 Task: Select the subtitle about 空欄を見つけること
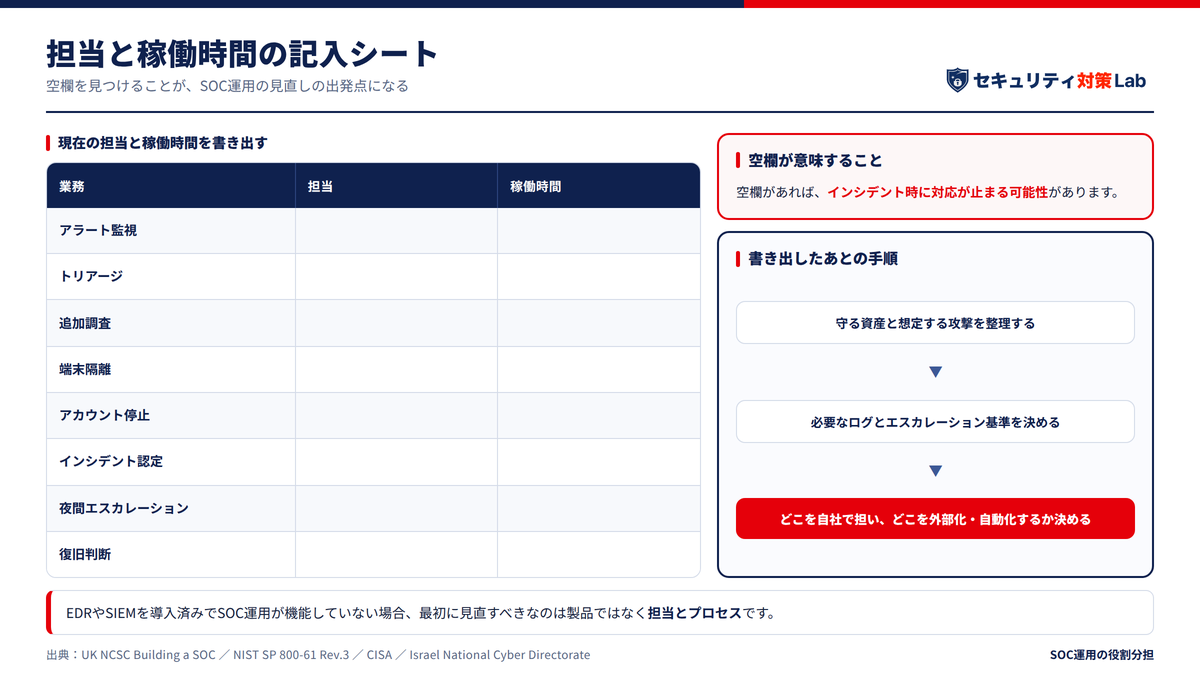pyautogui.click(x=227, y=86)
